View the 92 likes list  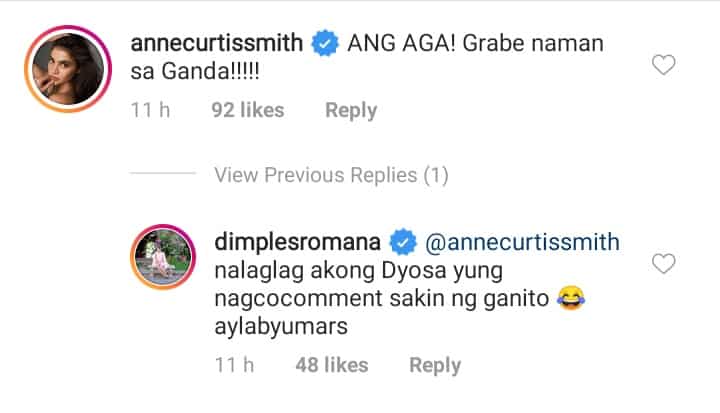[248, 110]
